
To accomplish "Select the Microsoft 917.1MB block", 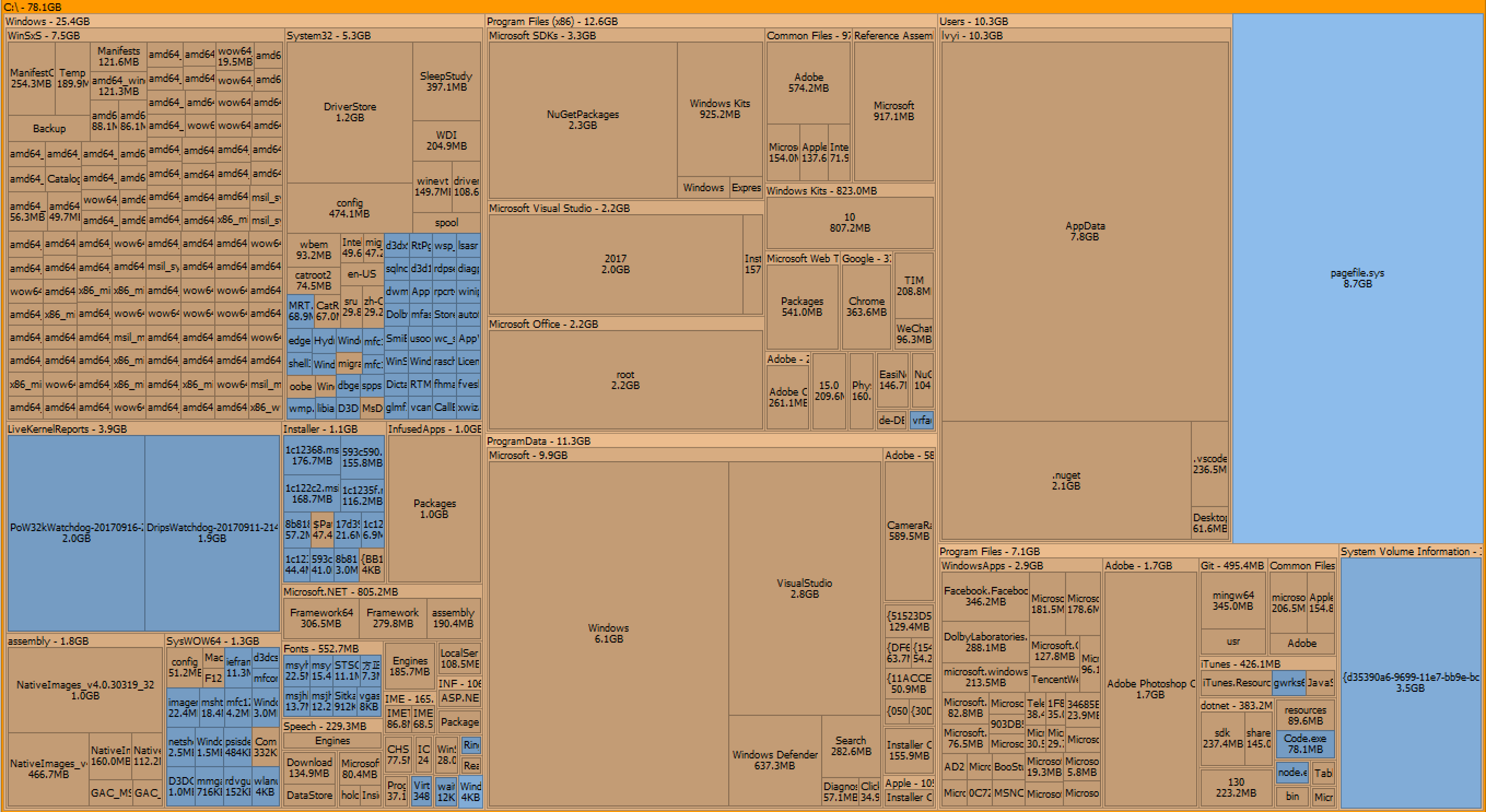I will tap(893, 111).
